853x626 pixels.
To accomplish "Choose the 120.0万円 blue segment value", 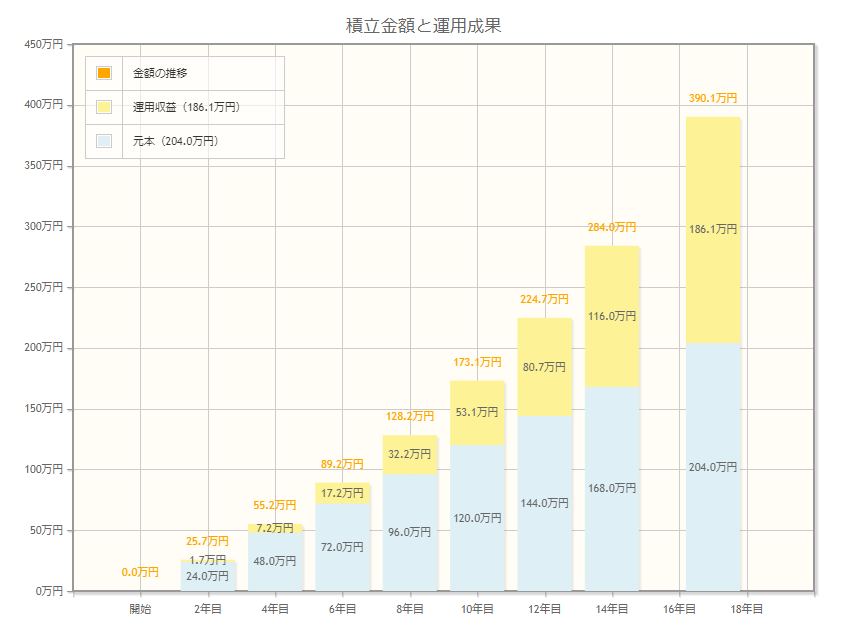I will [x=477, y=518].
